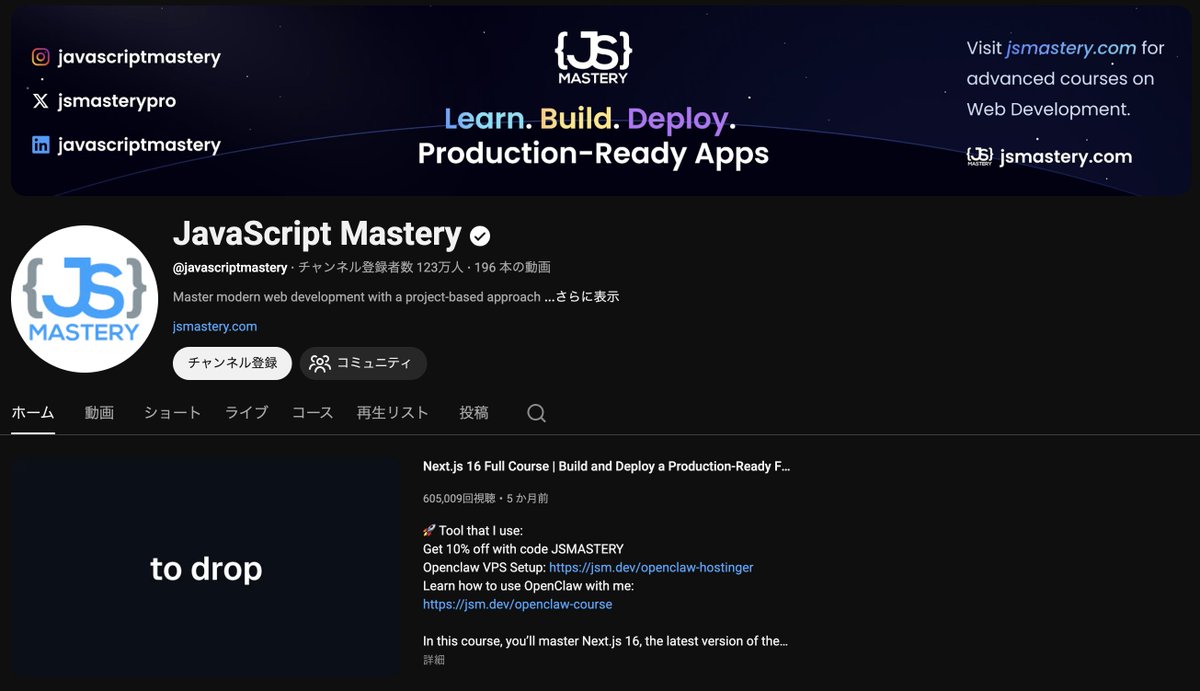Switch to the ショート tab
This screenshot has width=1200, height=691.
point(172,412)
